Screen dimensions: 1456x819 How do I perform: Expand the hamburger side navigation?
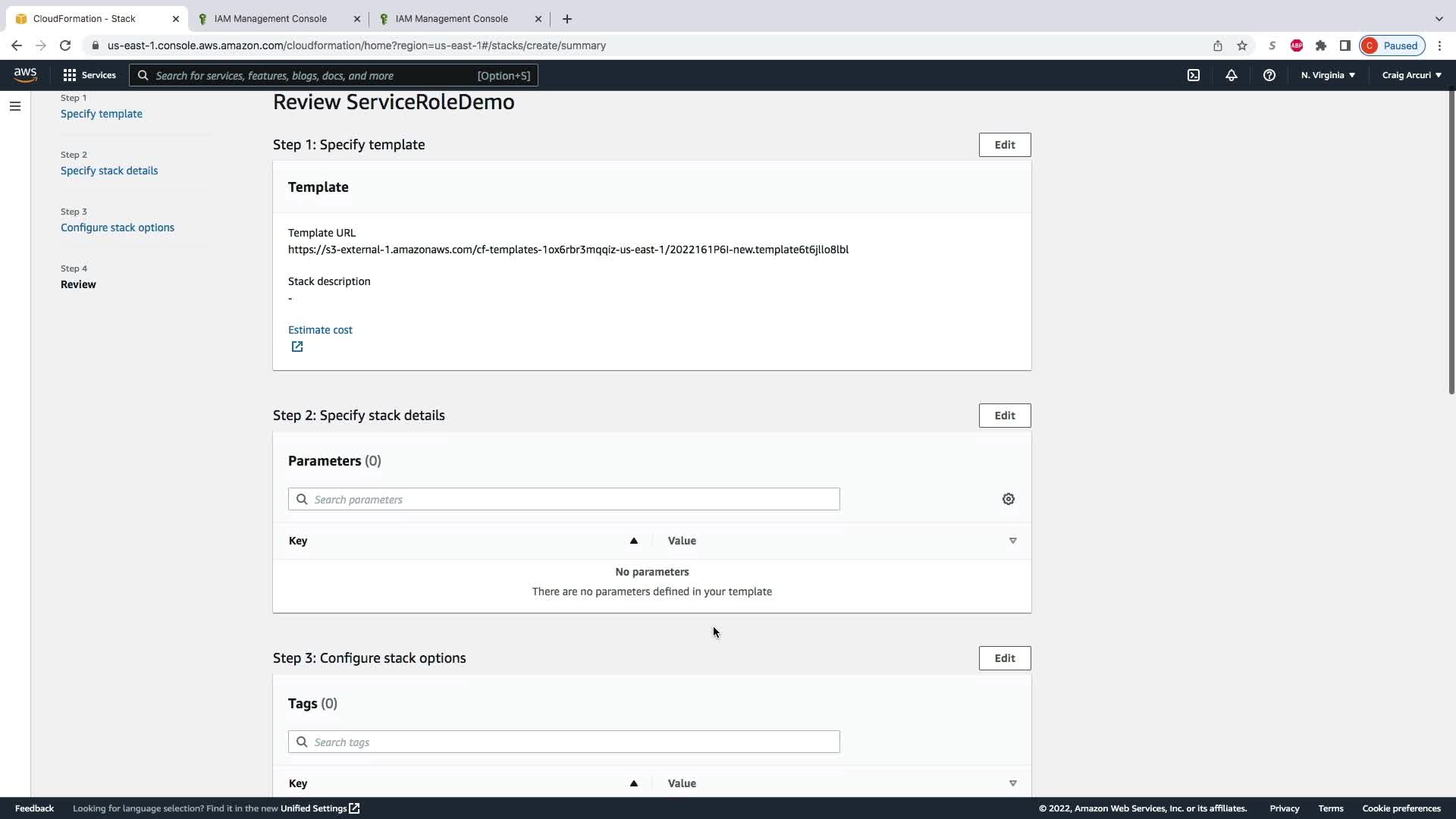tap(15, 106)
